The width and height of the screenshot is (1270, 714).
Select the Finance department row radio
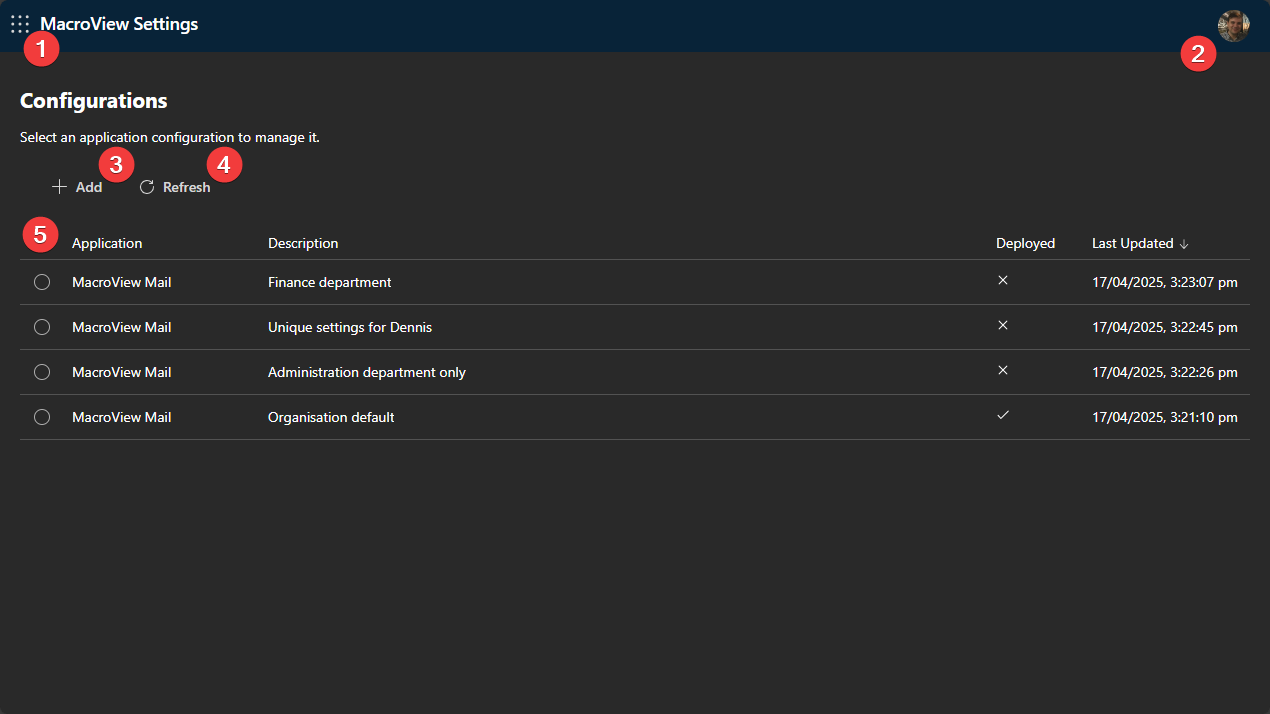pyautogui.click(x=42, y=282)
